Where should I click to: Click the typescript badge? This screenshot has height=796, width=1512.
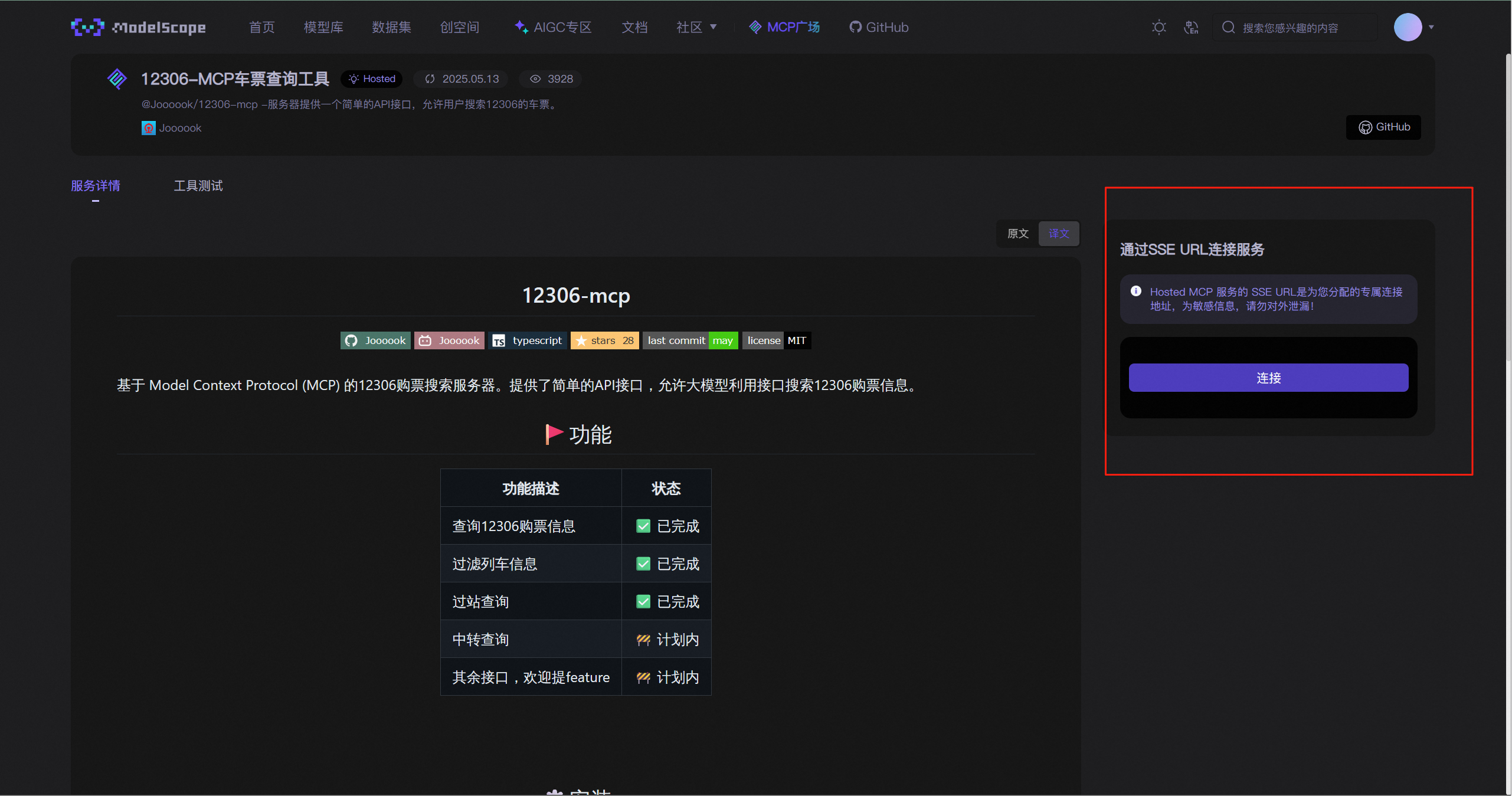point(529,340)
